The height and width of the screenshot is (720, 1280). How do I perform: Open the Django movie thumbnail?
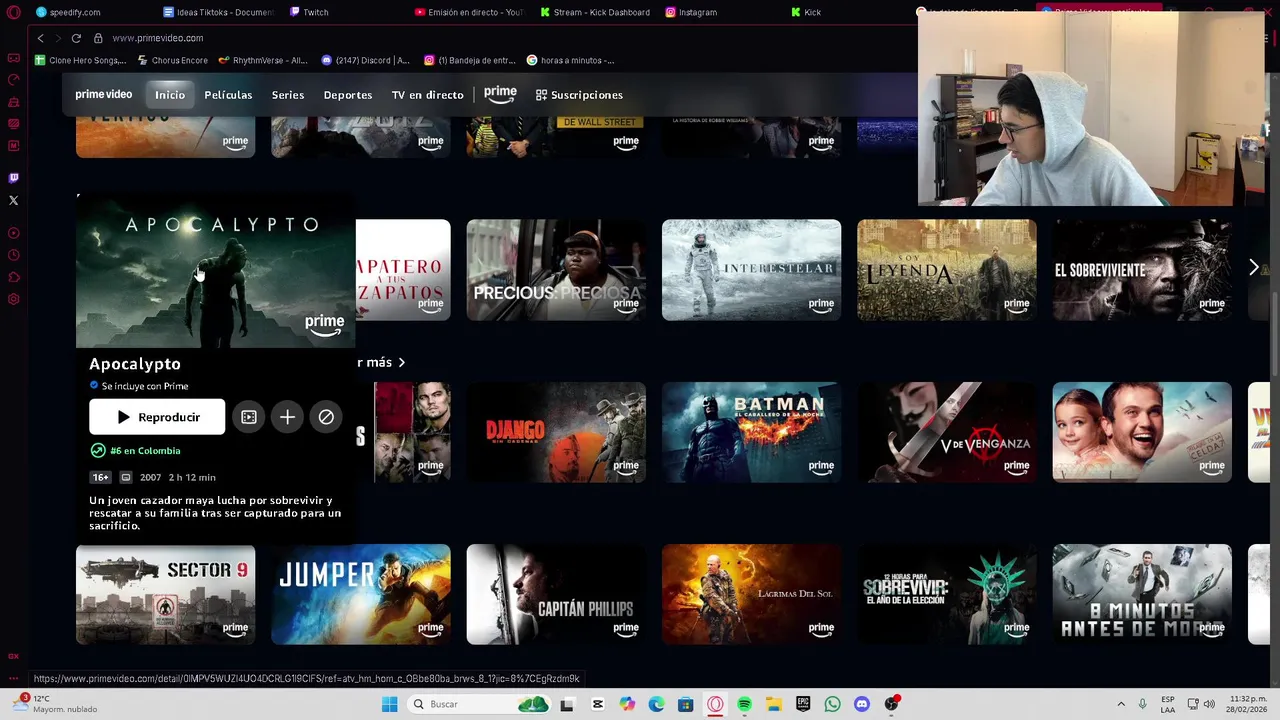[556, 432]
